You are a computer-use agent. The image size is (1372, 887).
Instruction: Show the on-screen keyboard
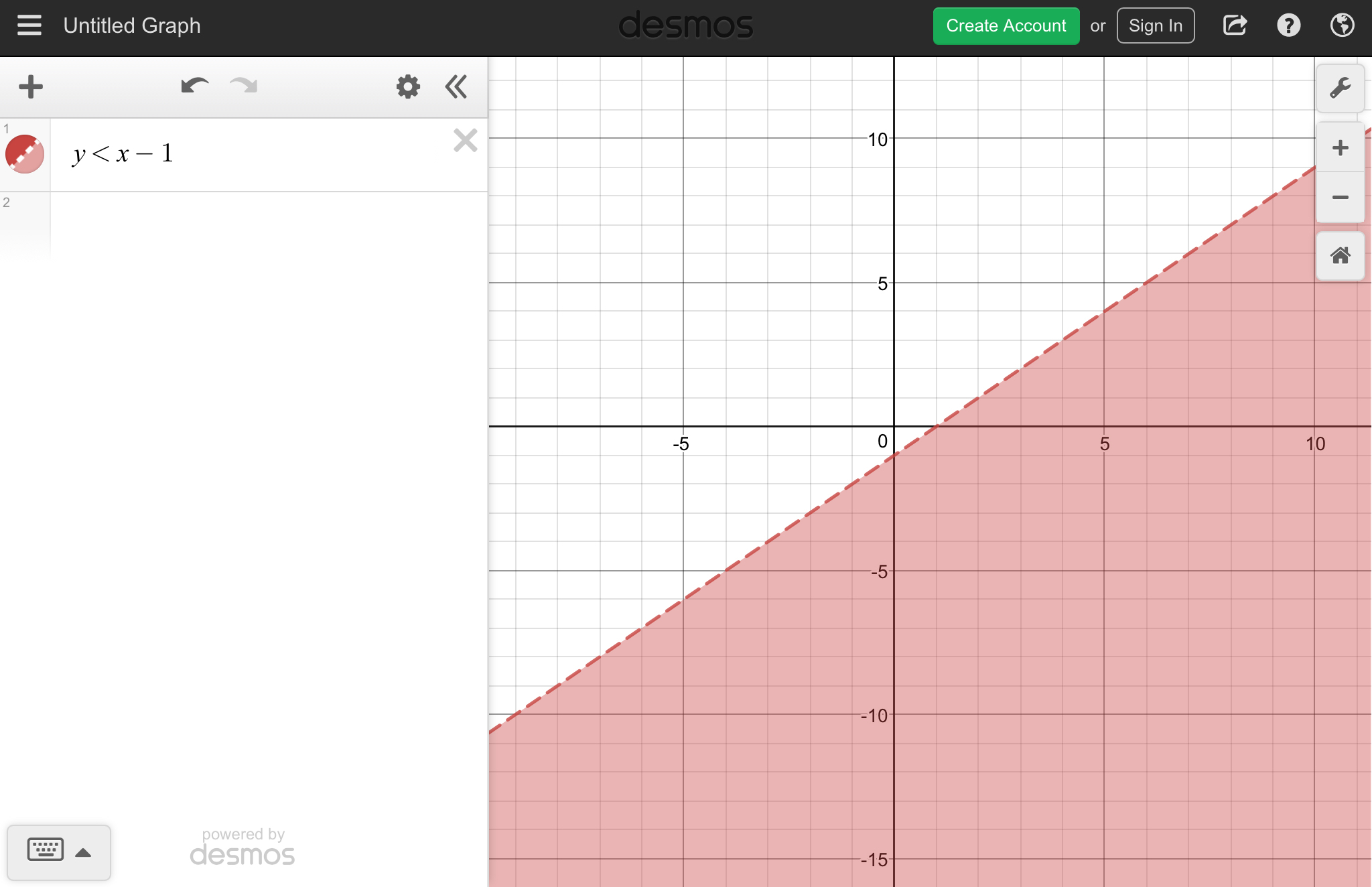click(x=58, y=851)
